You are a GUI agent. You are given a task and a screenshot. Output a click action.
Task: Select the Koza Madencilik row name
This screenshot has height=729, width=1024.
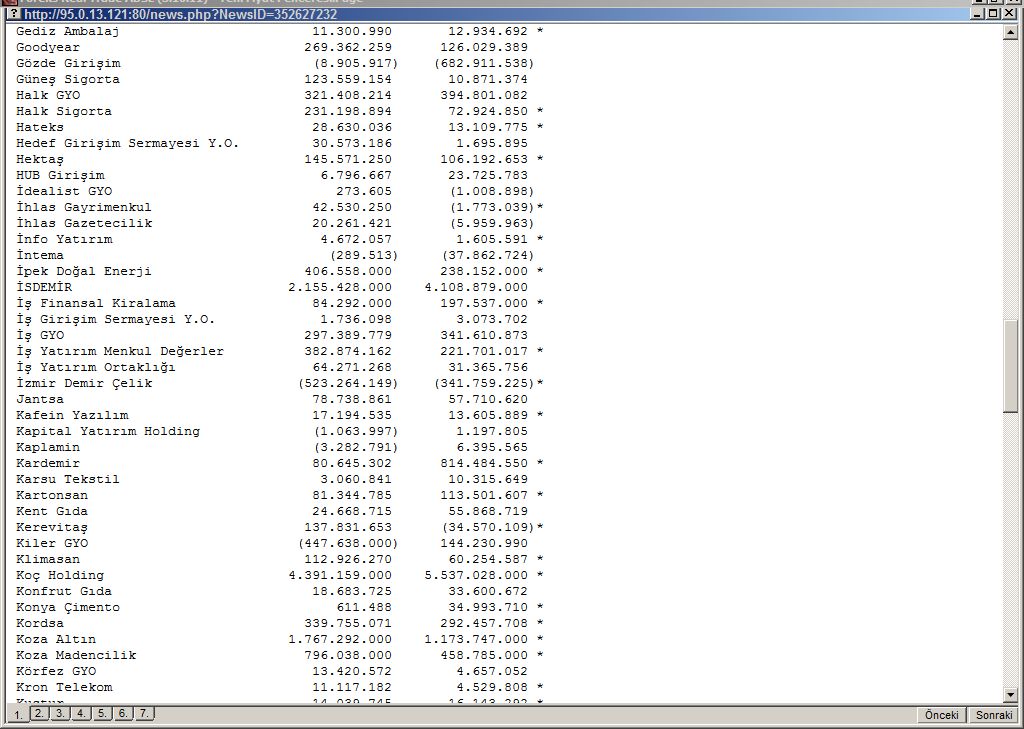(x=76, y=656)
